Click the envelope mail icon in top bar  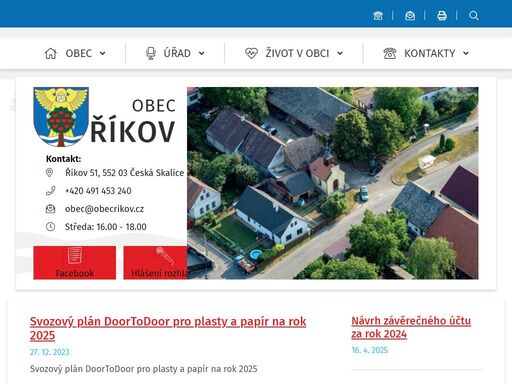[x=410, y=15]
